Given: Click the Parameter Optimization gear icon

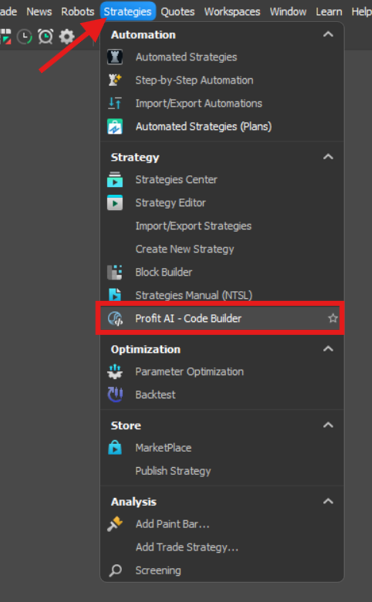Looking at the screenshot, I should click(115, 372).
